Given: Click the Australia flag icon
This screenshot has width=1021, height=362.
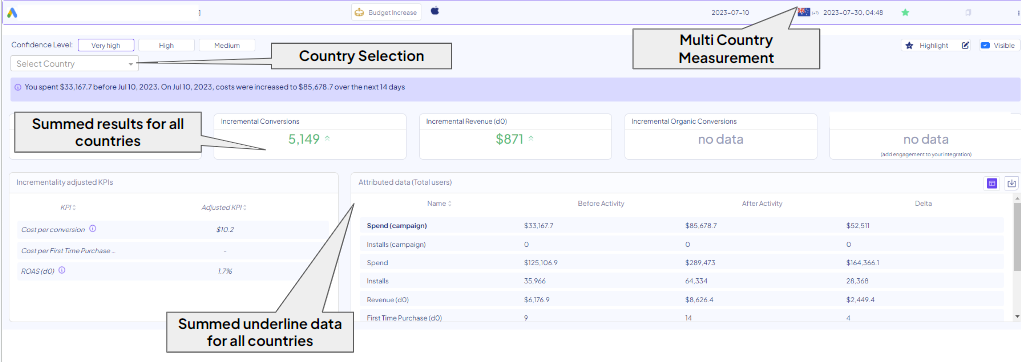Looking at the screenshot, I should [804, 12].
